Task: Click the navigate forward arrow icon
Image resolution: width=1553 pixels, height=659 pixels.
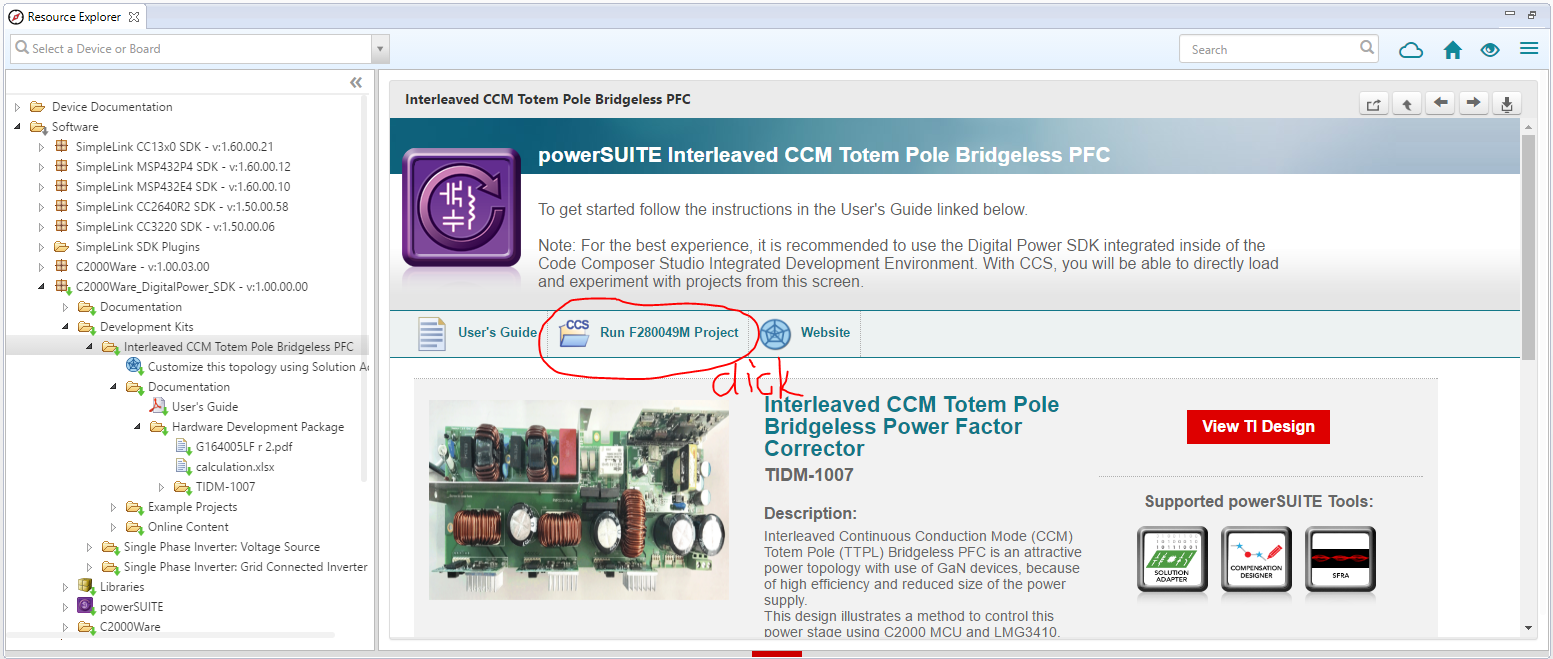Action: [1473, 103]
